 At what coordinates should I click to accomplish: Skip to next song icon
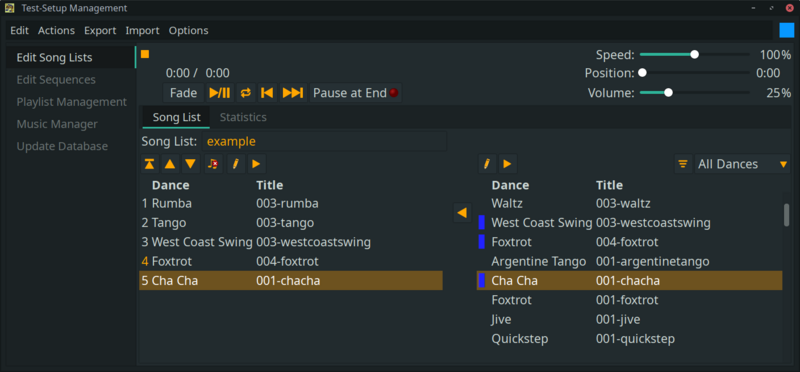(293, 93)
